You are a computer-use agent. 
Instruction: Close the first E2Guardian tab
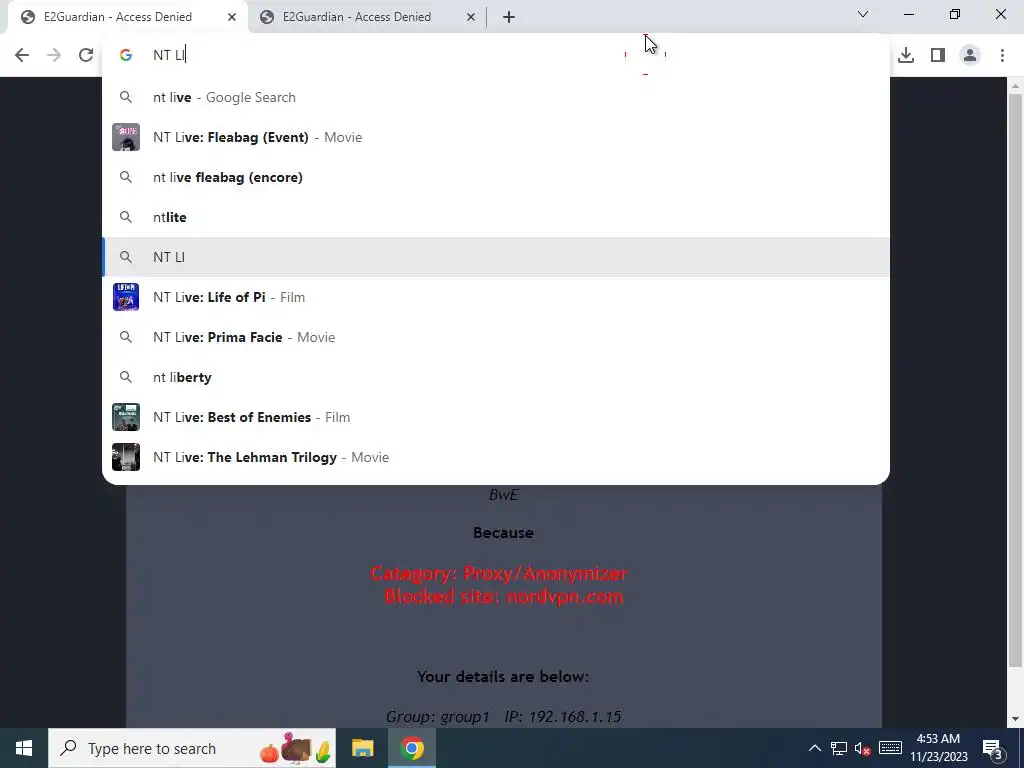232,17
